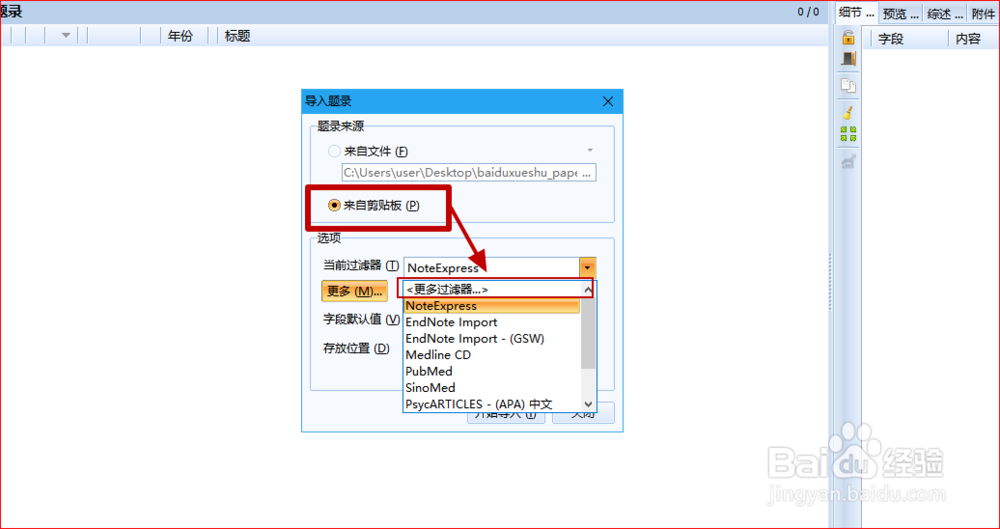Click the 标题 column header
Viewport: 1000px width, 529px height.
[x=237, y=36]
